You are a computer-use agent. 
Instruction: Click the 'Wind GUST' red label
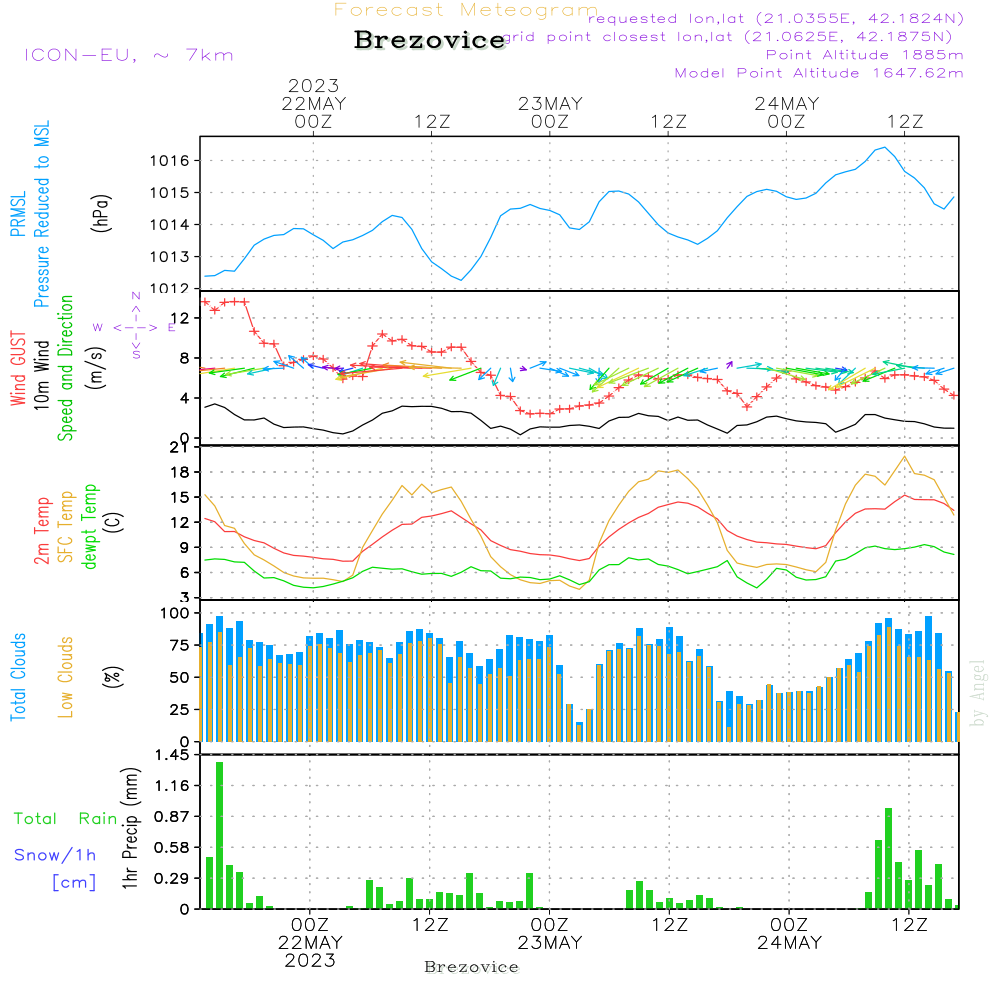18,369
